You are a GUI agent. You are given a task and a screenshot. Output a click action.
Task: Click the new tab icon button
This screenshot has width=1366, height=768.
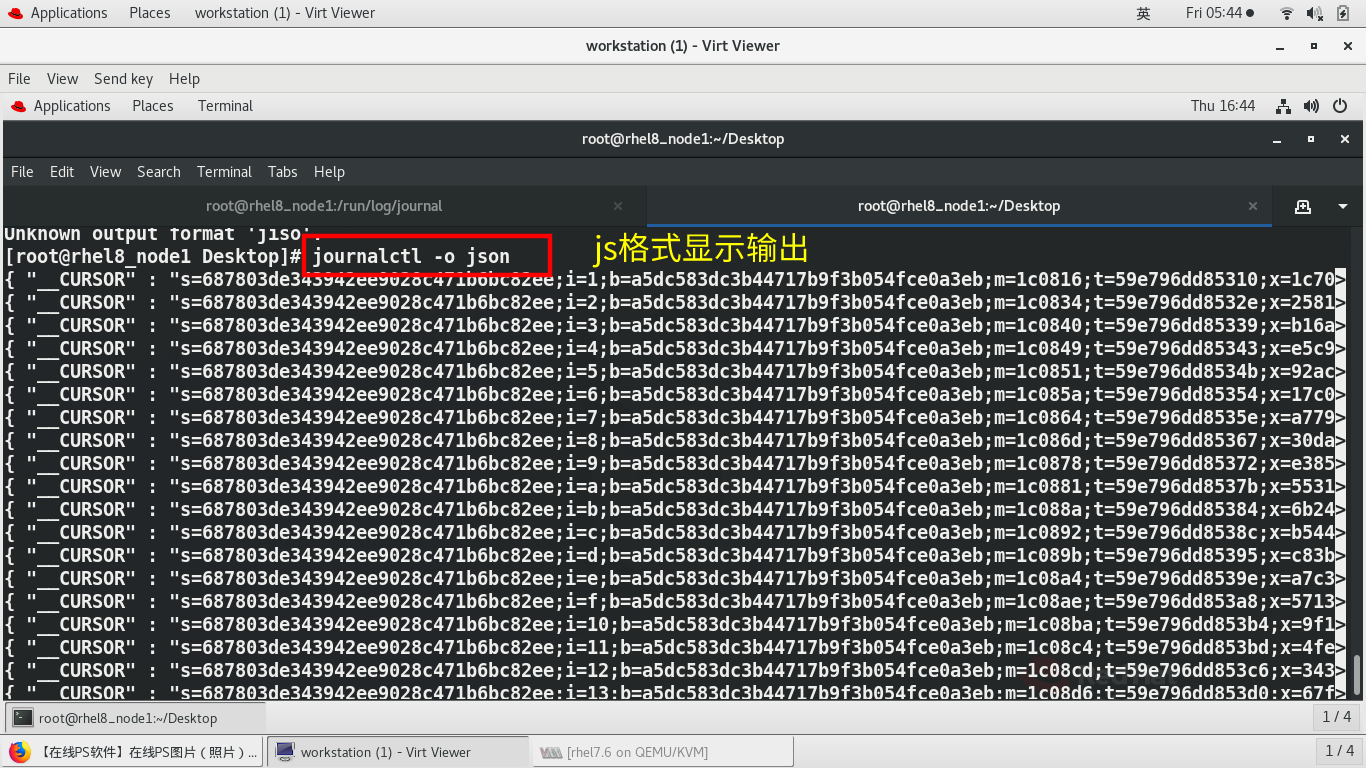tap(1302, 206)
